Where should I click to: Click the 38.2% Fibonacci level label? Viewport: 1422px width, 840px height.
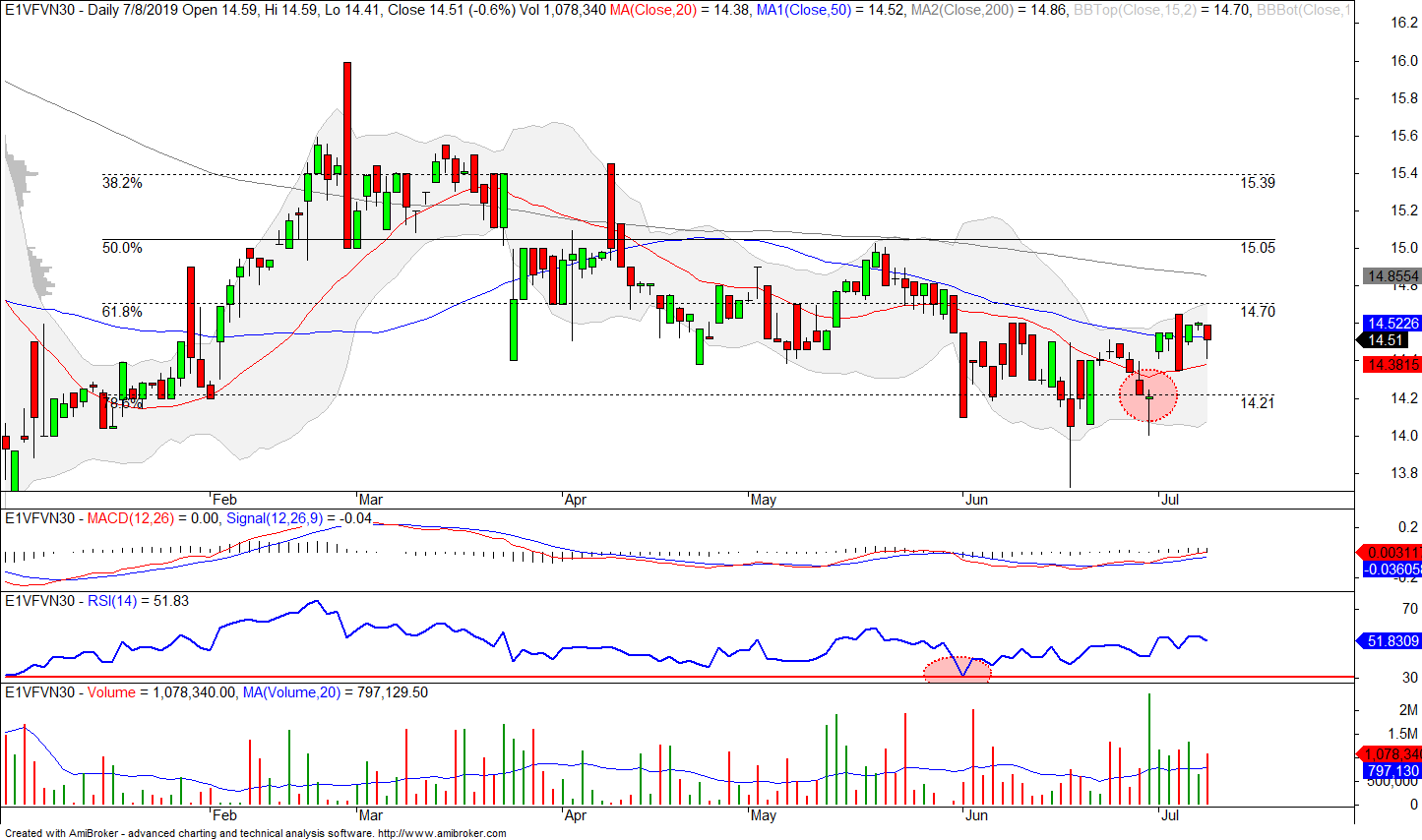[122, 183]
